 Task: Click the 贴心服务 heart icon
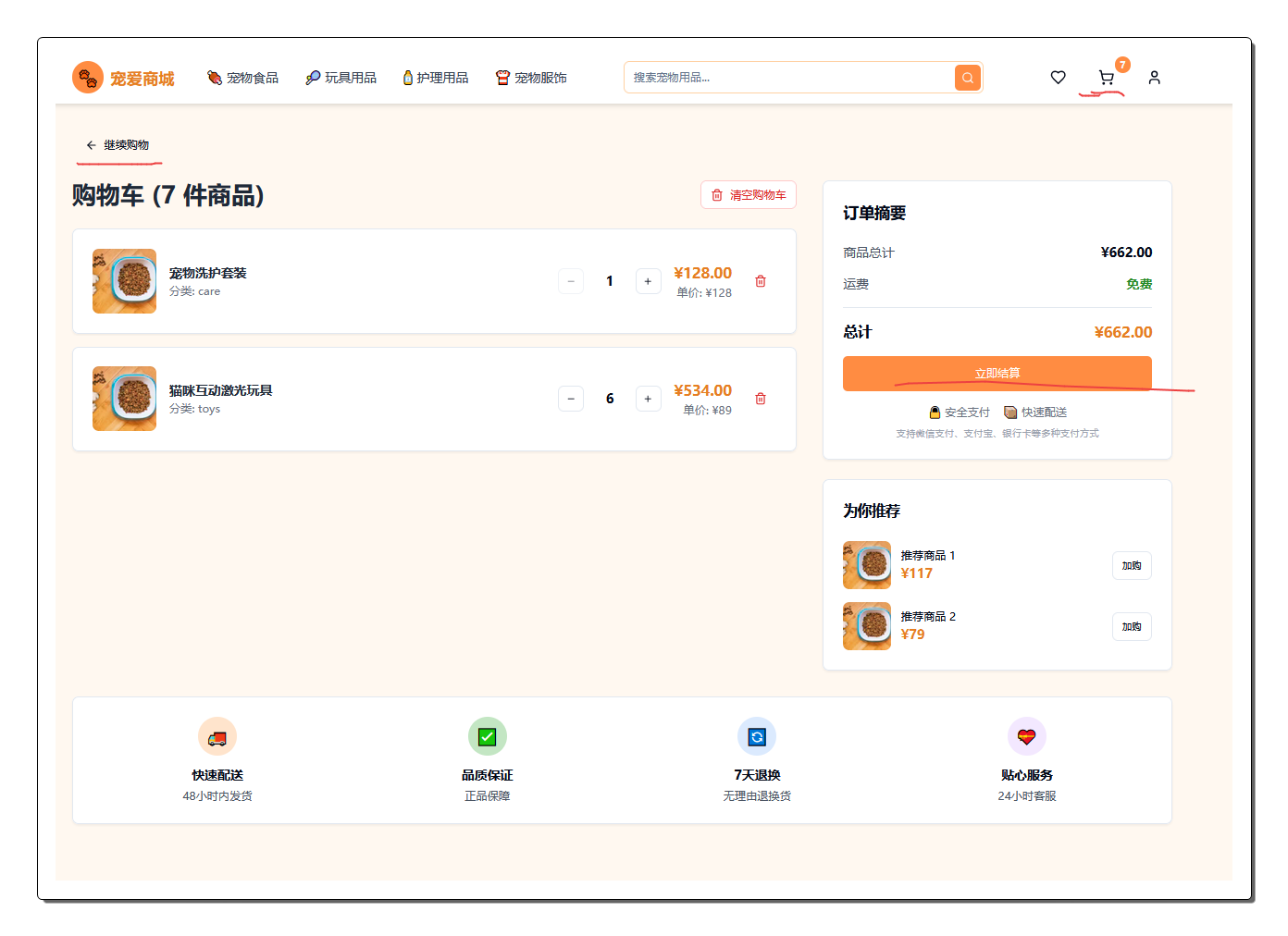pos(1027,737)
